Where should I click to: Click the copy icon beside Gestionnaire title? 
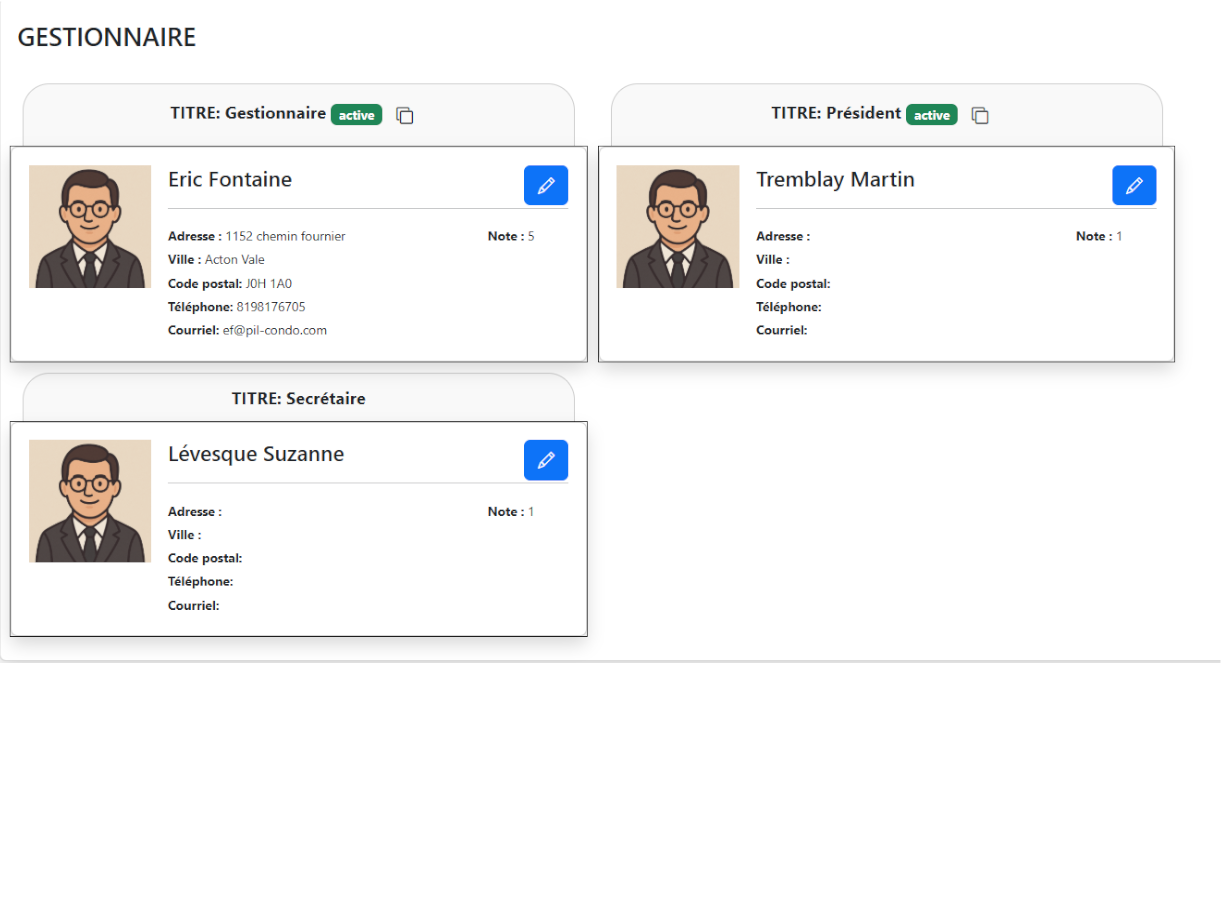(405, 116)
